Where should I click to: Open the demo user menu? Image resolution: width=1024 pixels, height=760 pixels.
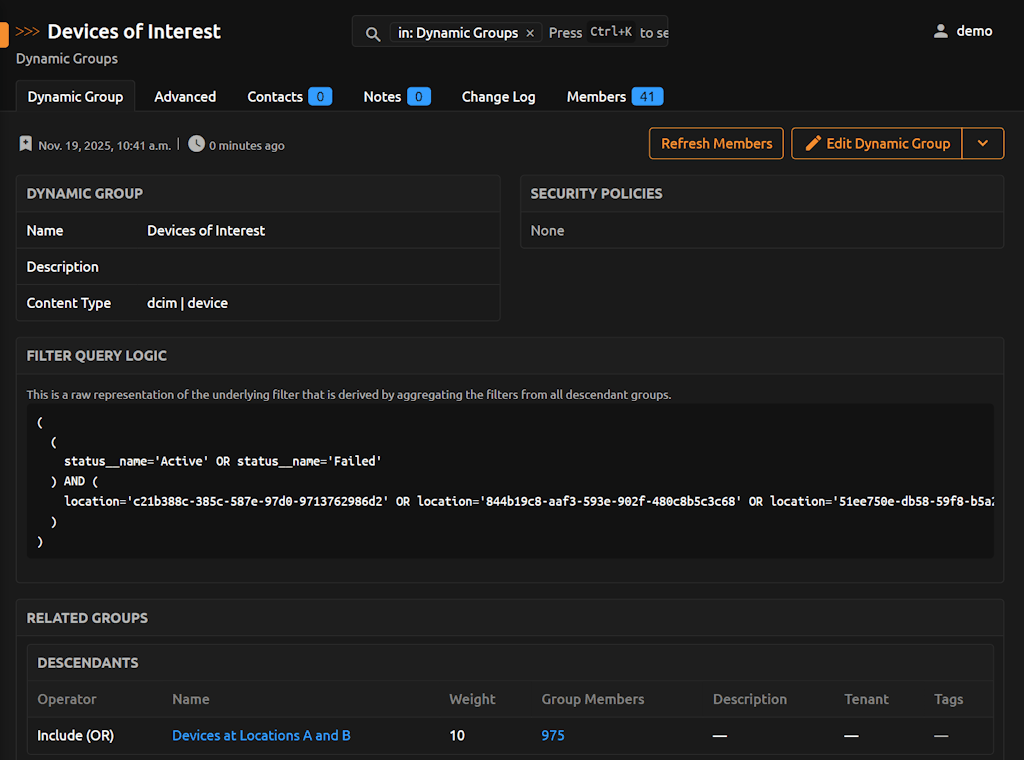973,31
